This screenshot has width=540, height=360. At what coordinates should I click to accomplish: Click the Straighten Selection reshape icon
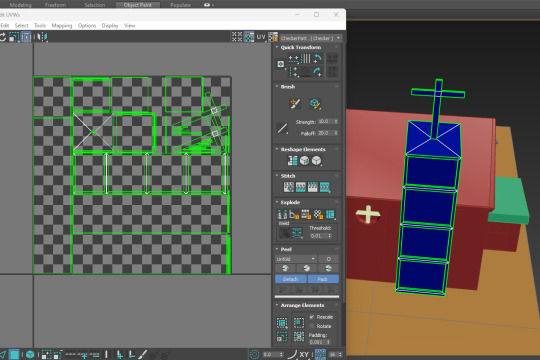tap(292, 161)
